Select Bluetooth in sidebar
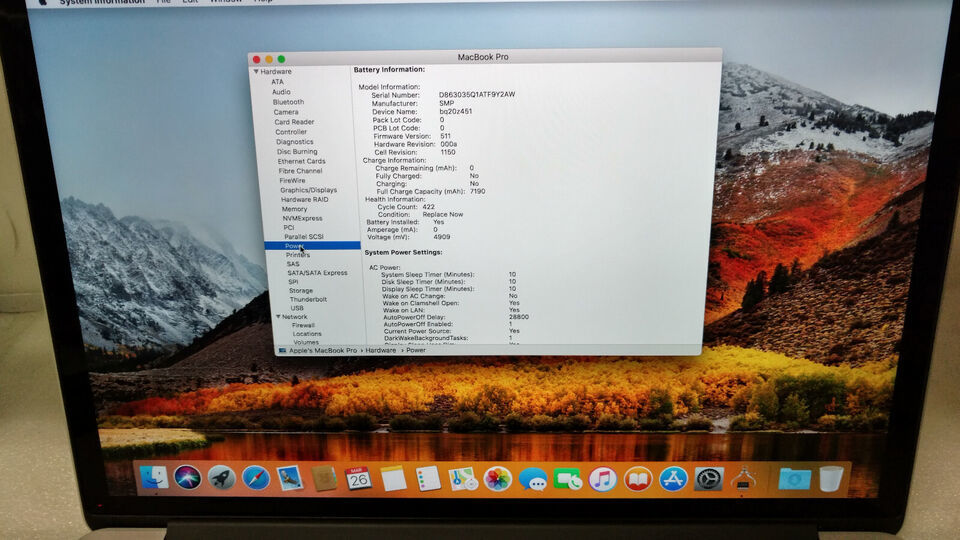This screenshot has height=540, width=960. (288, 102)
